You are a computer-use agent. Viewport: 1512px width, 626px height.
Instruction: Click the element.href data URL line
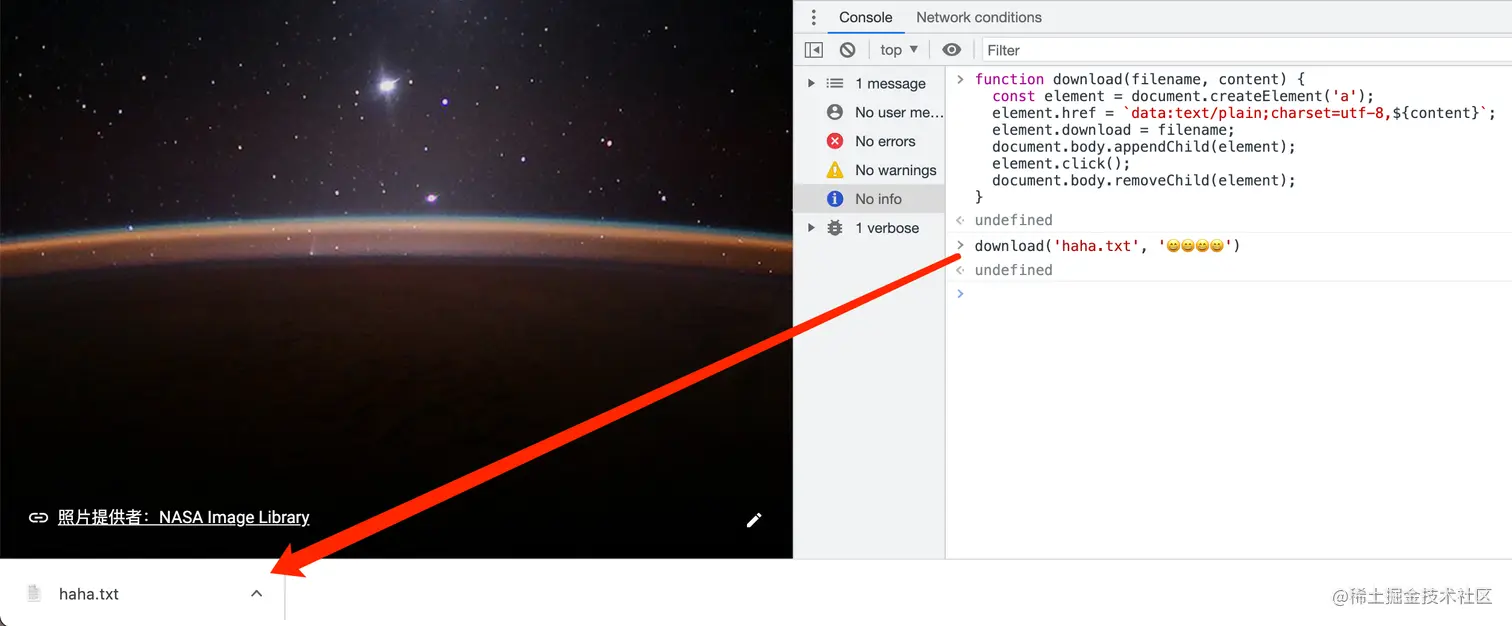click(1244, 113)
